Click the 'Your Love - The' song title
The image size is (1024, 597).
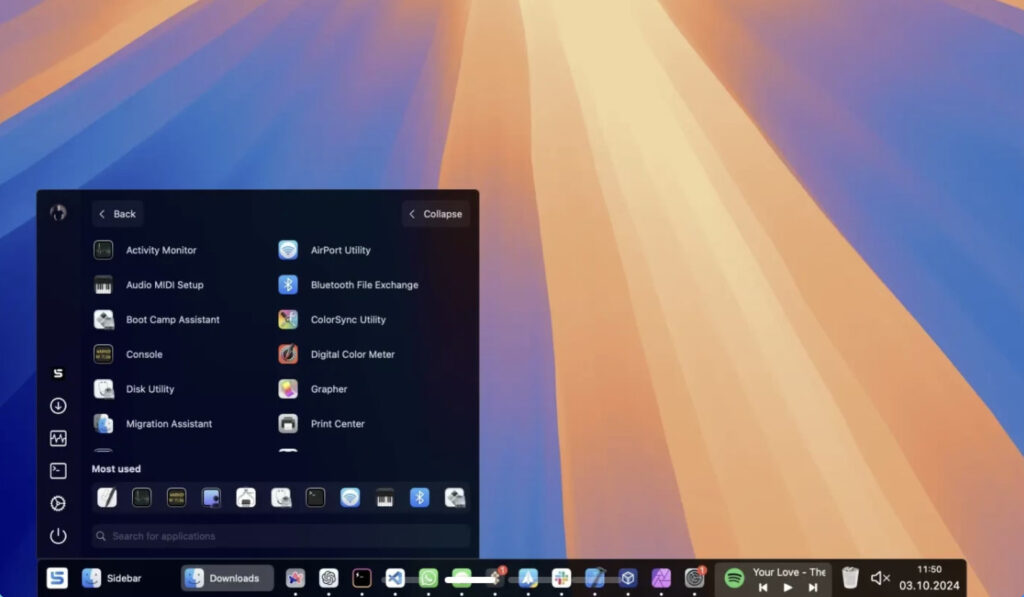tap(789, 572)
